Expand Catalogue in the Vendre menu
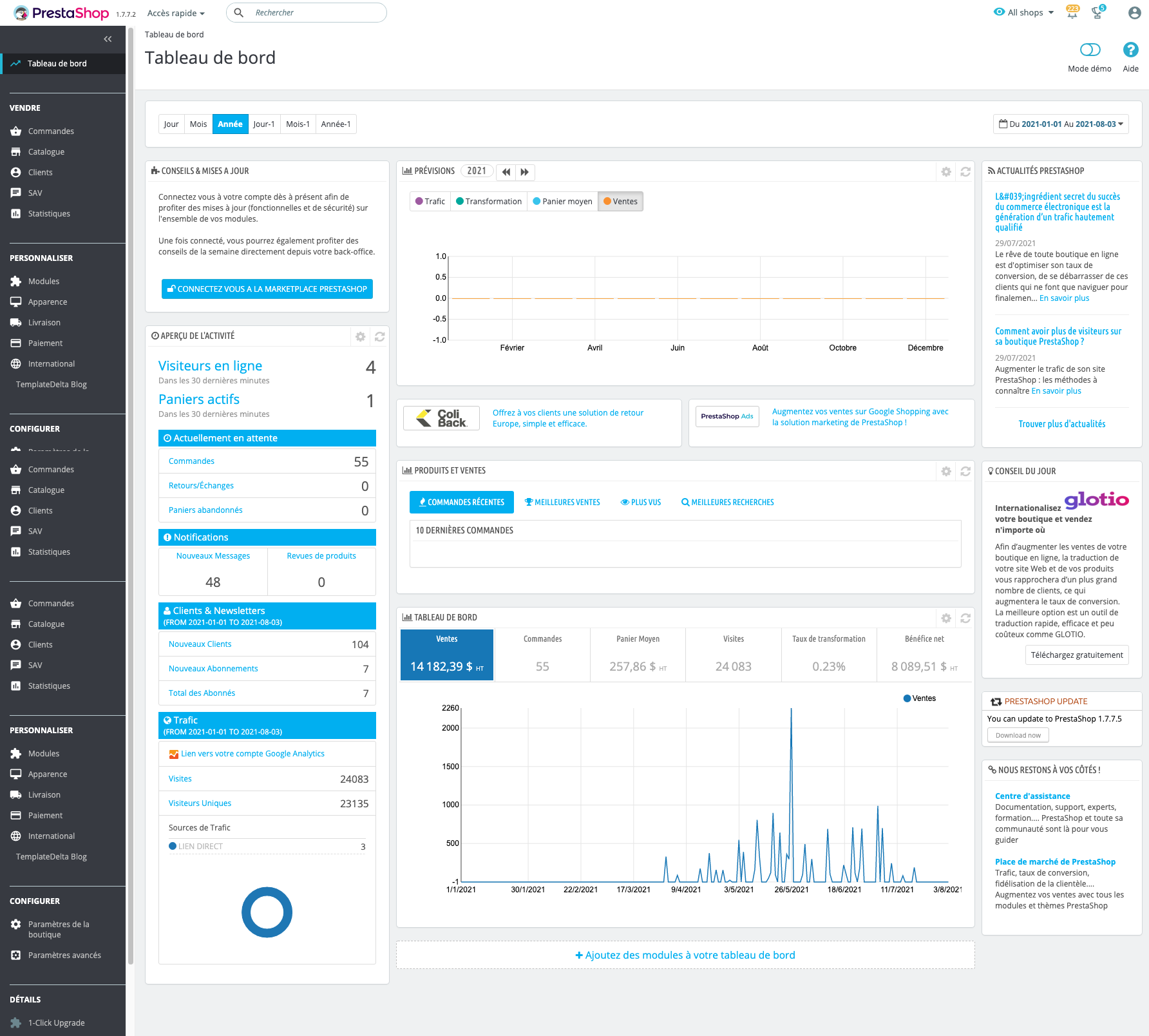Image resolution: width=1149 pixels, height=1036 pixels. tap(46, 152)
